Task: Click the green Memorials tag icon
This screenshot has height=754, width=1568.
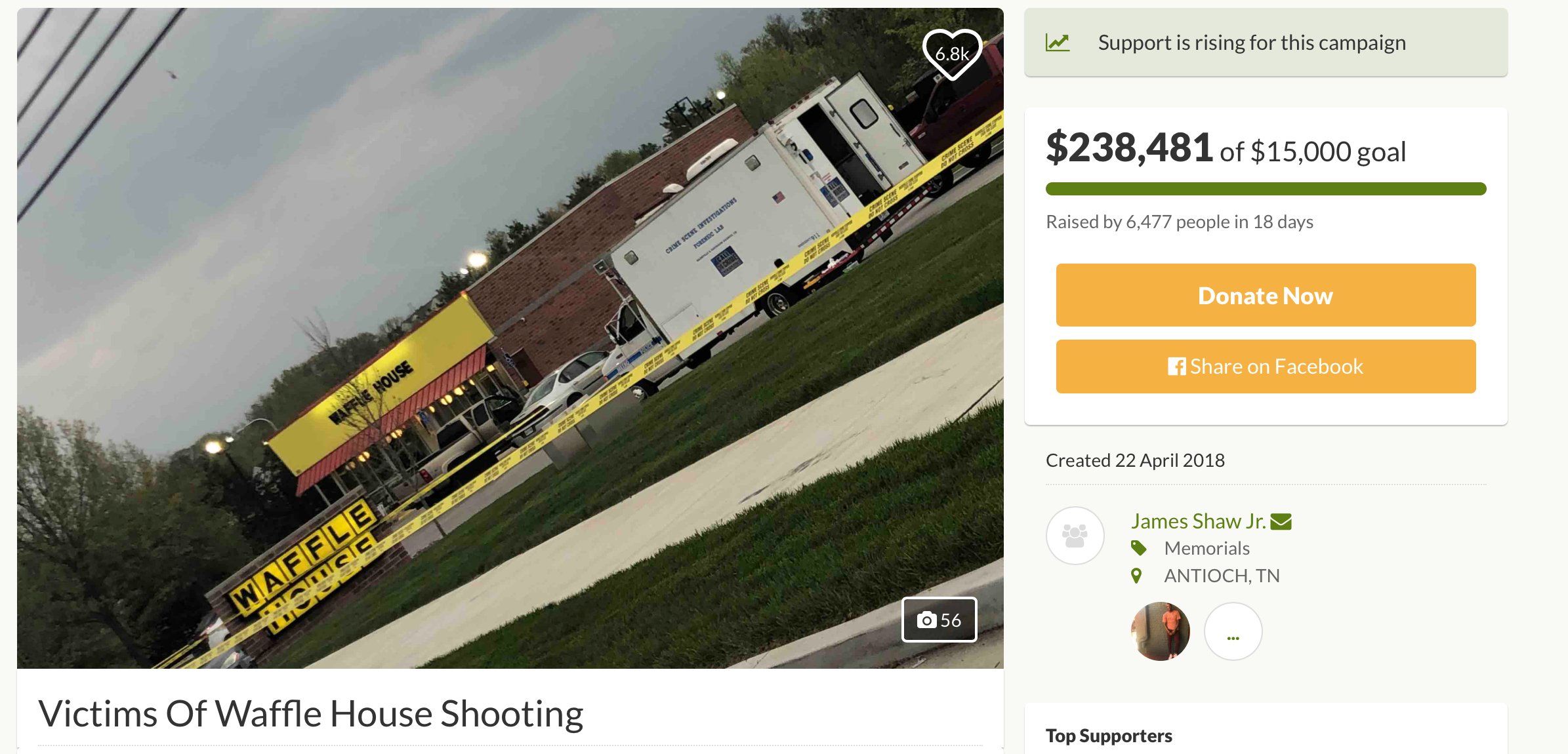Action: 1139,548
